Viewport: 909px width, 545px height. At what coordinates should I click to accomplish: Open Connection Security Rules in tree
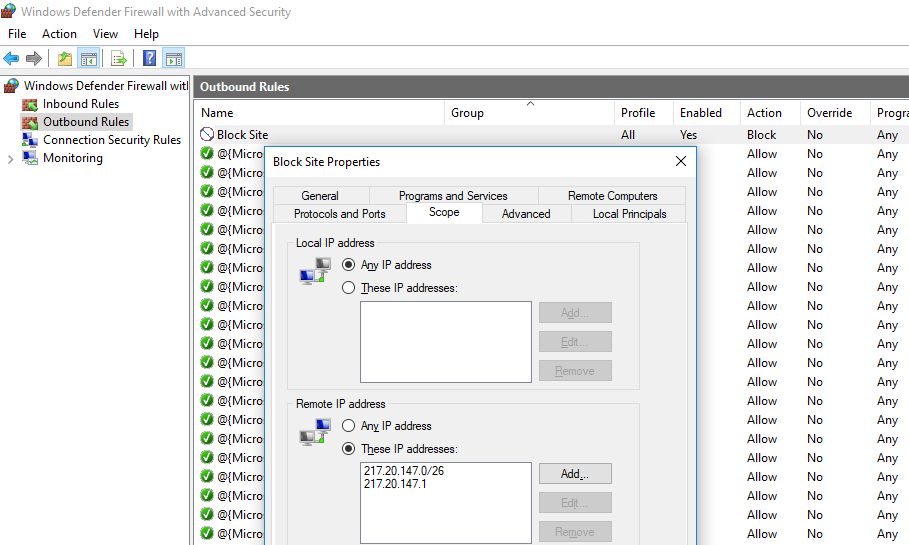(x=111, y=140)
